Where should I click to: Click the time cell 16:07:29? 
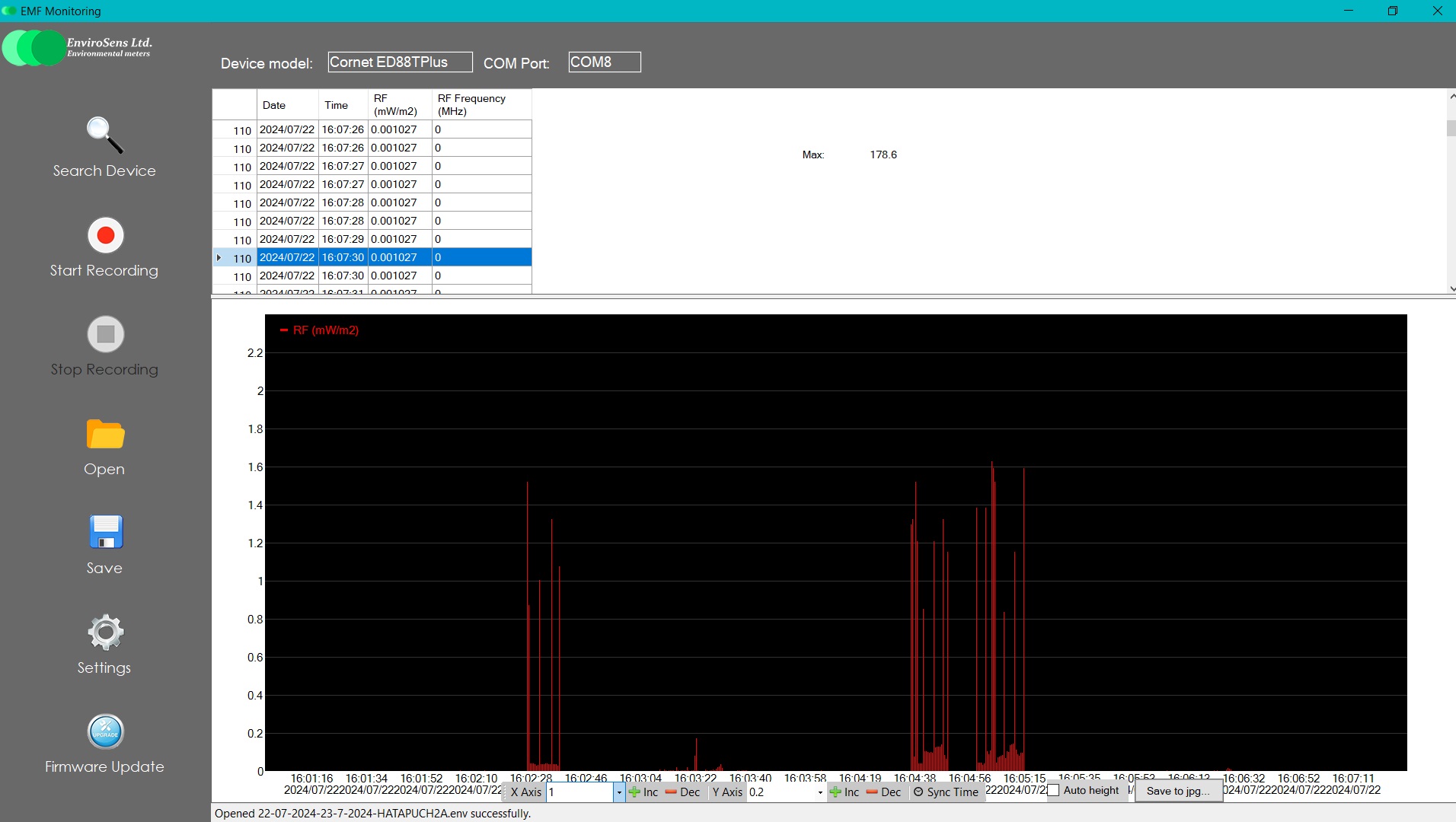point(343,239)
